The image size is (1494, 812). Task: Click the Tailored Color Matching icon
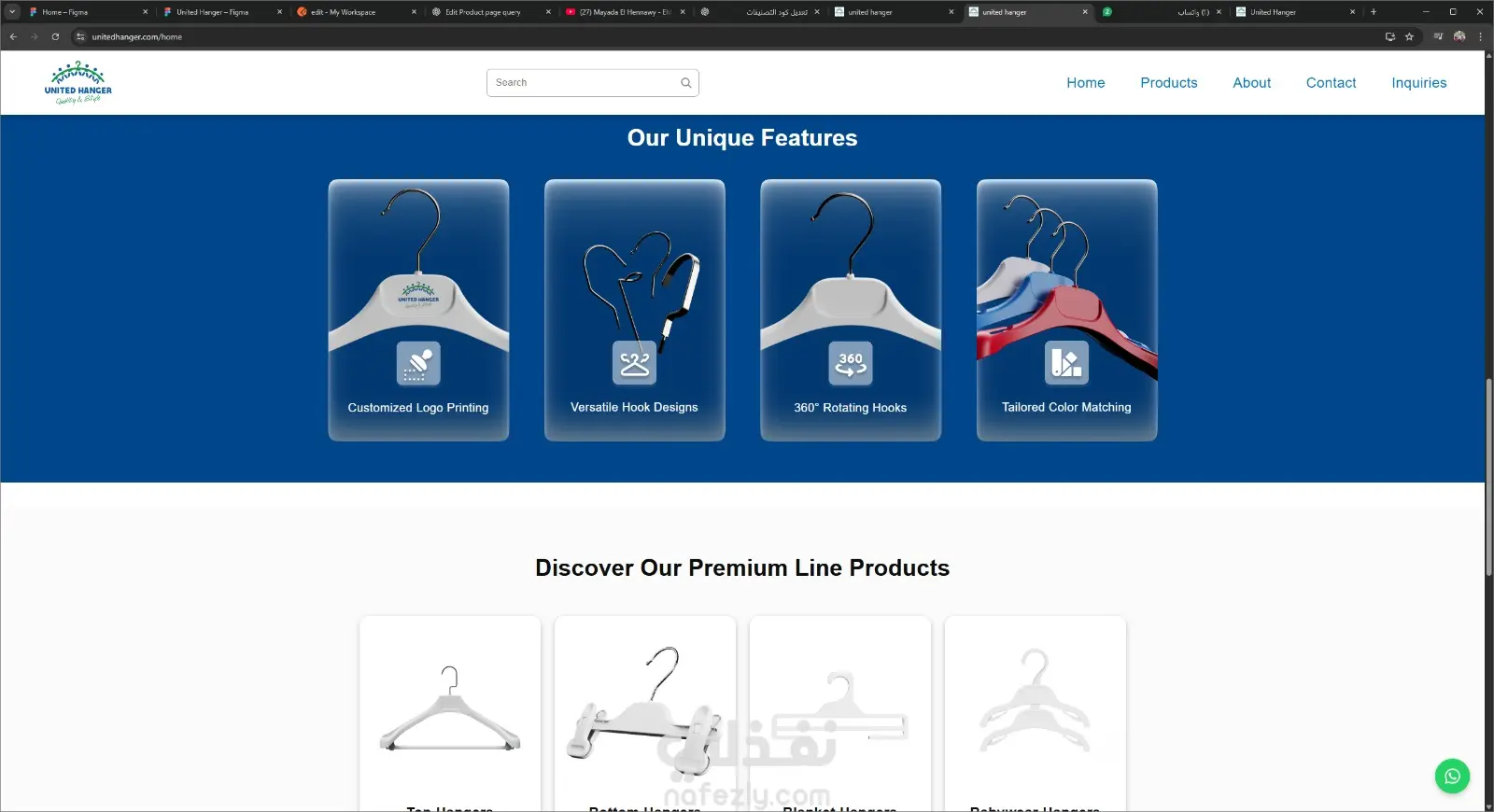[1066, 363]
